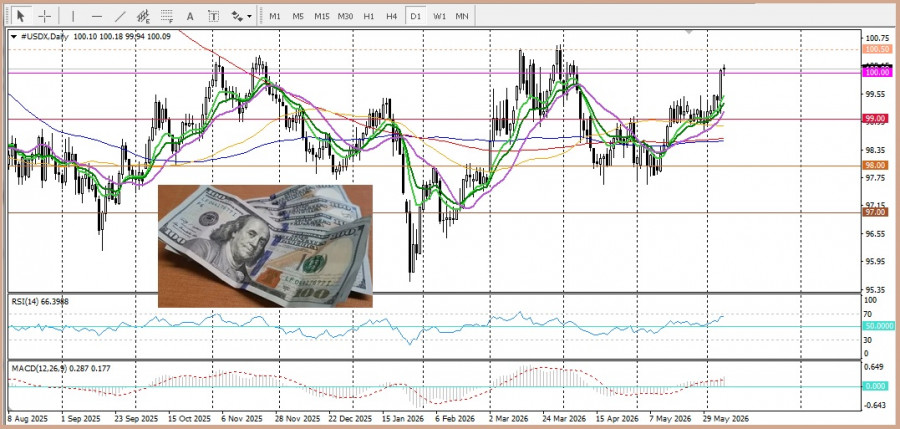Click the RSI(14) 66.3988 indicator label
Screen dimensions: 900x429
tap(40, 301)
